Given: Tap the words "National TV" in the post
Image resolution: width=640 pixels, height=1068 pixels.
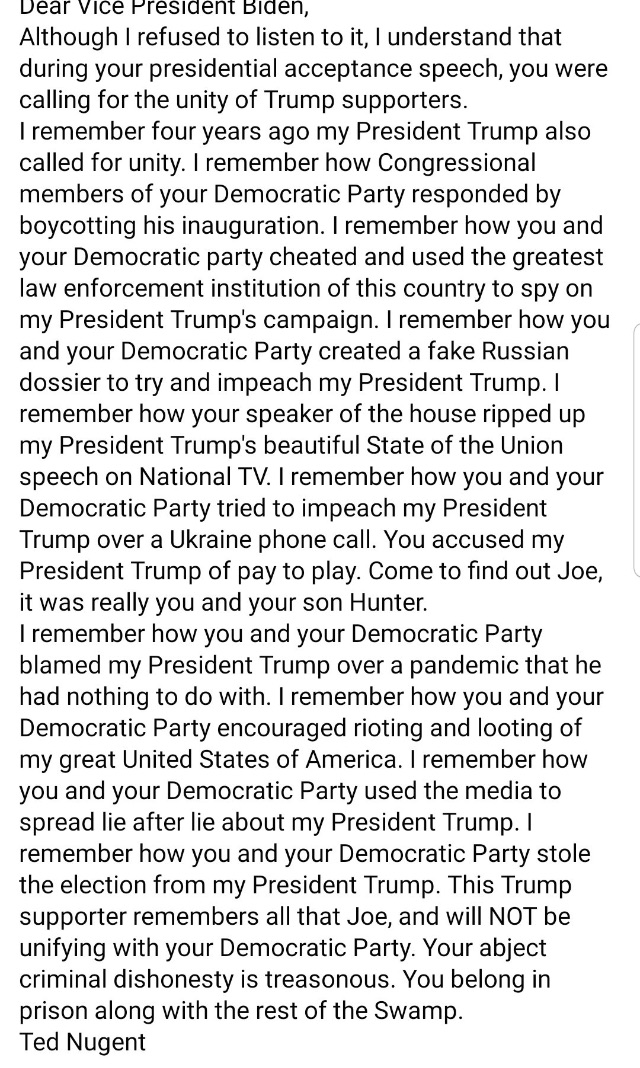Looking at the screenshot, I should (x=203, y=477).
